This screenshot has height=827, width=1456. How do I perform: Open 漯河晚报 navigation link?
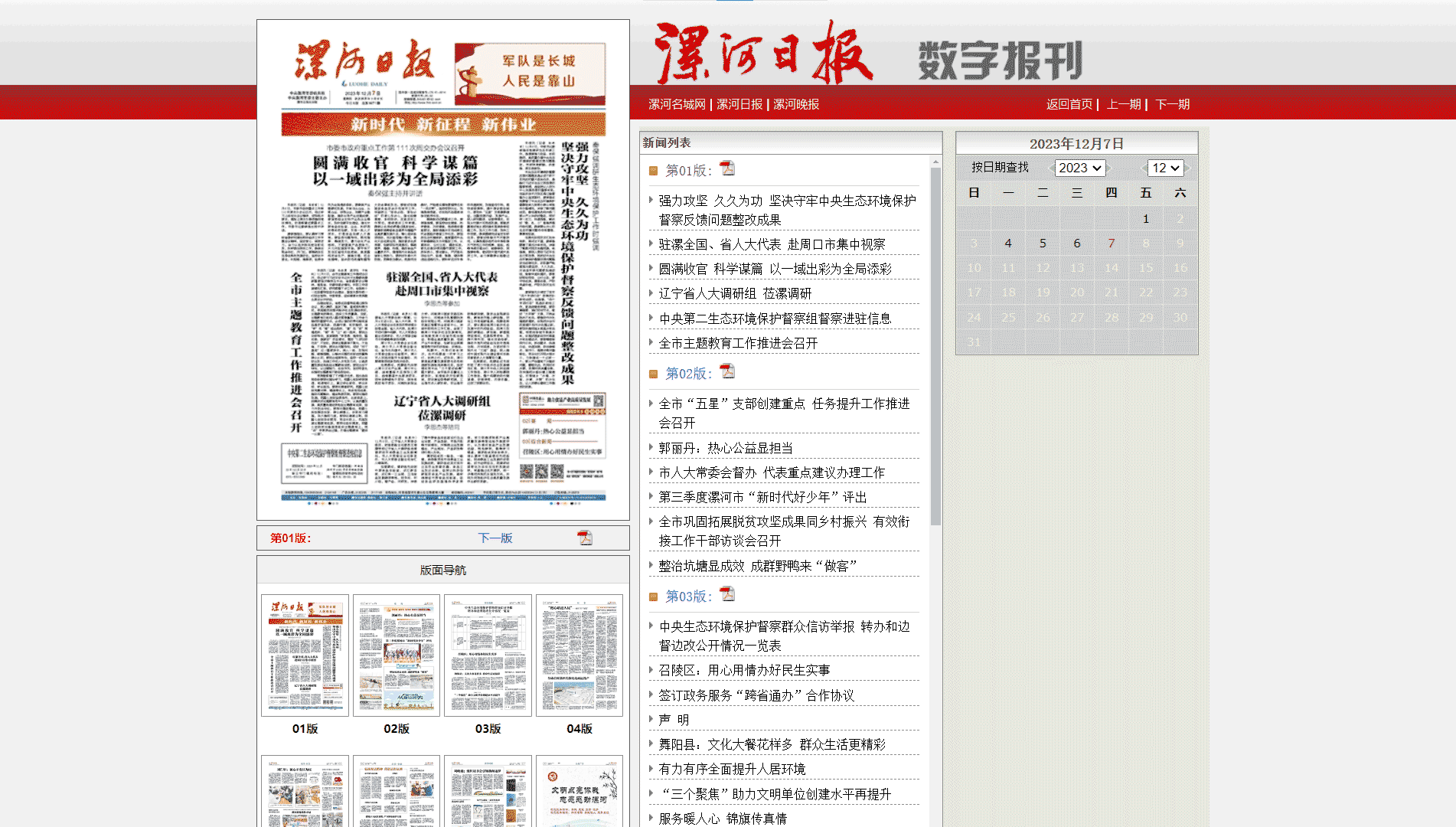tap(796, 104)
